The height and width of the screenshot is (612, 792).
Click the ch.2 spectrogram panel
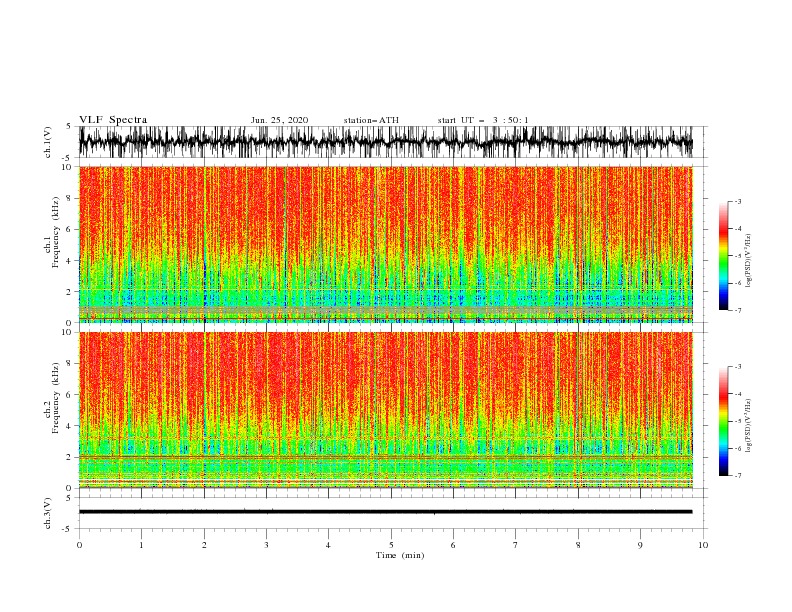(386, 410)
